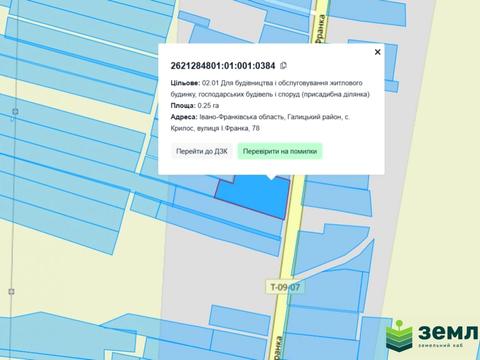This screenshot has height=360, width=480.
Task: Click the 'Площа: 0.25 га' area line
Action: pos(195,106)
